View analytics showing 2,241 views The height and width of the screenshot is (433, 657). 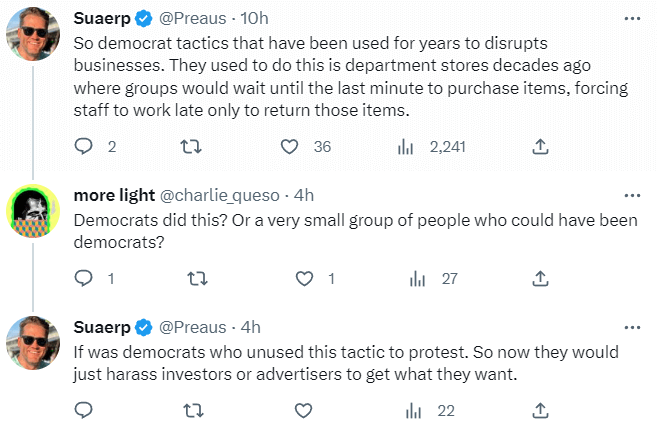click(405, 147)
